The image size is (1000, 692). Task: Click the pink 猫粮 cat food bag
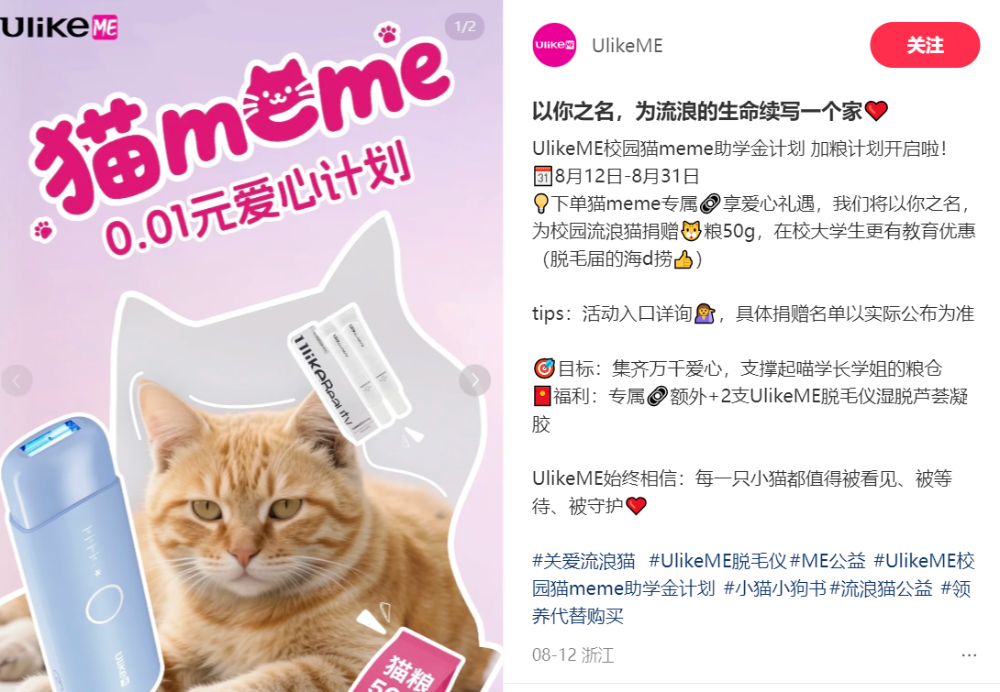[407, 662]
